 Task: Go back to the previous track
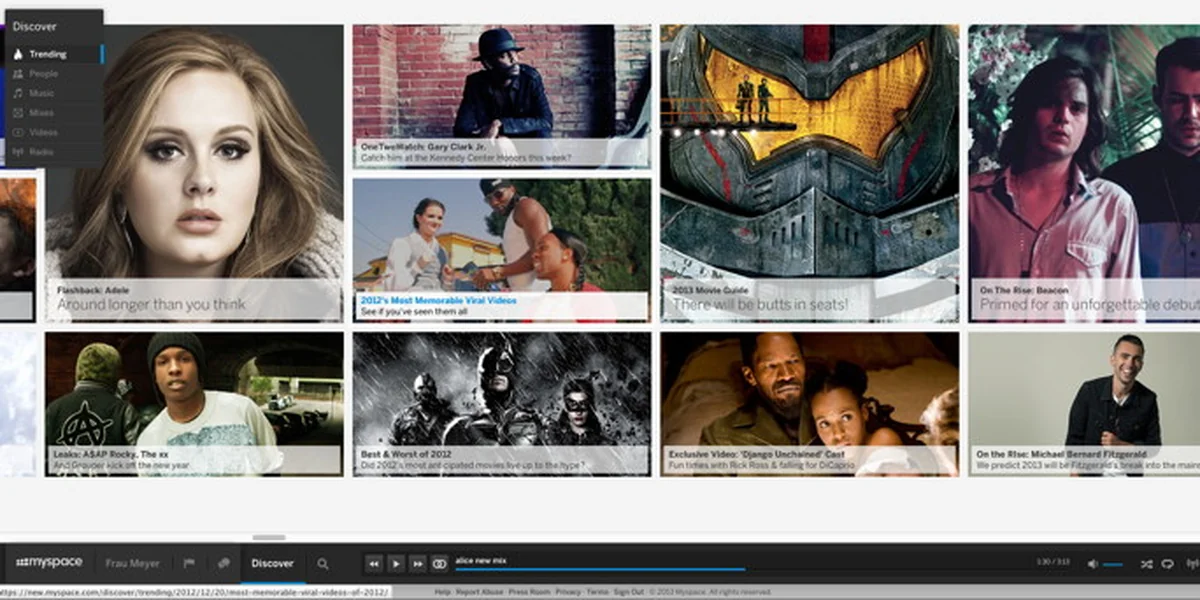click(x=373, y=564)
